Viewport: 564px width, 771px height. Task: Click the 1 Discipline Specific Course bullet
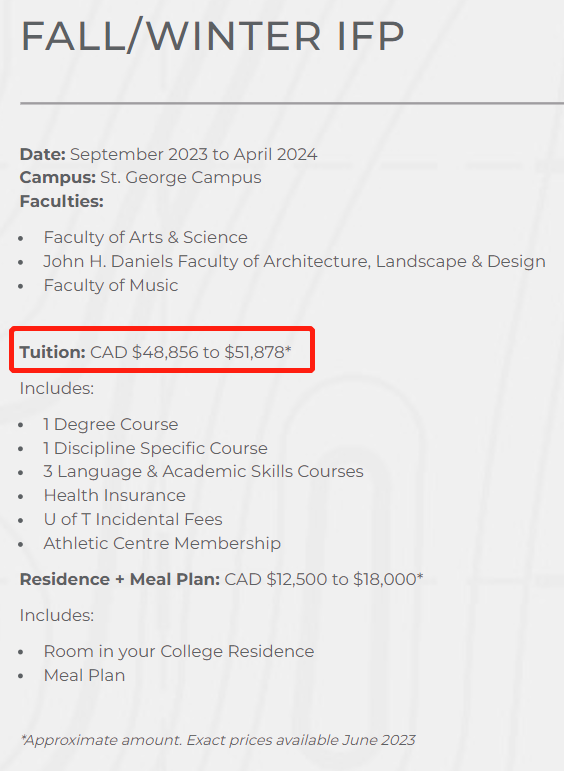coord(155,448)
